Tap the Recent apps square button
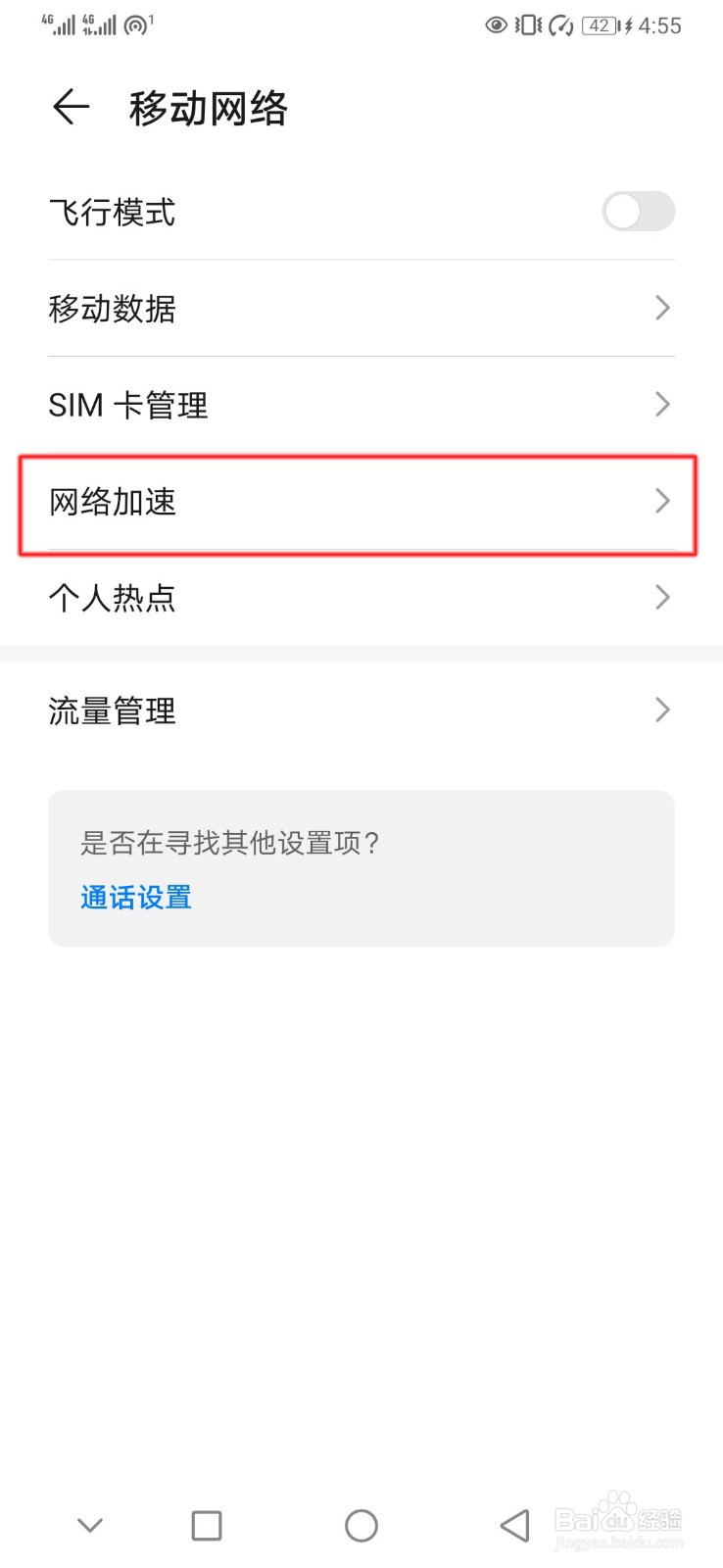The height and width of the screenshot is (1568, 723). click(x=206, y=1525)
